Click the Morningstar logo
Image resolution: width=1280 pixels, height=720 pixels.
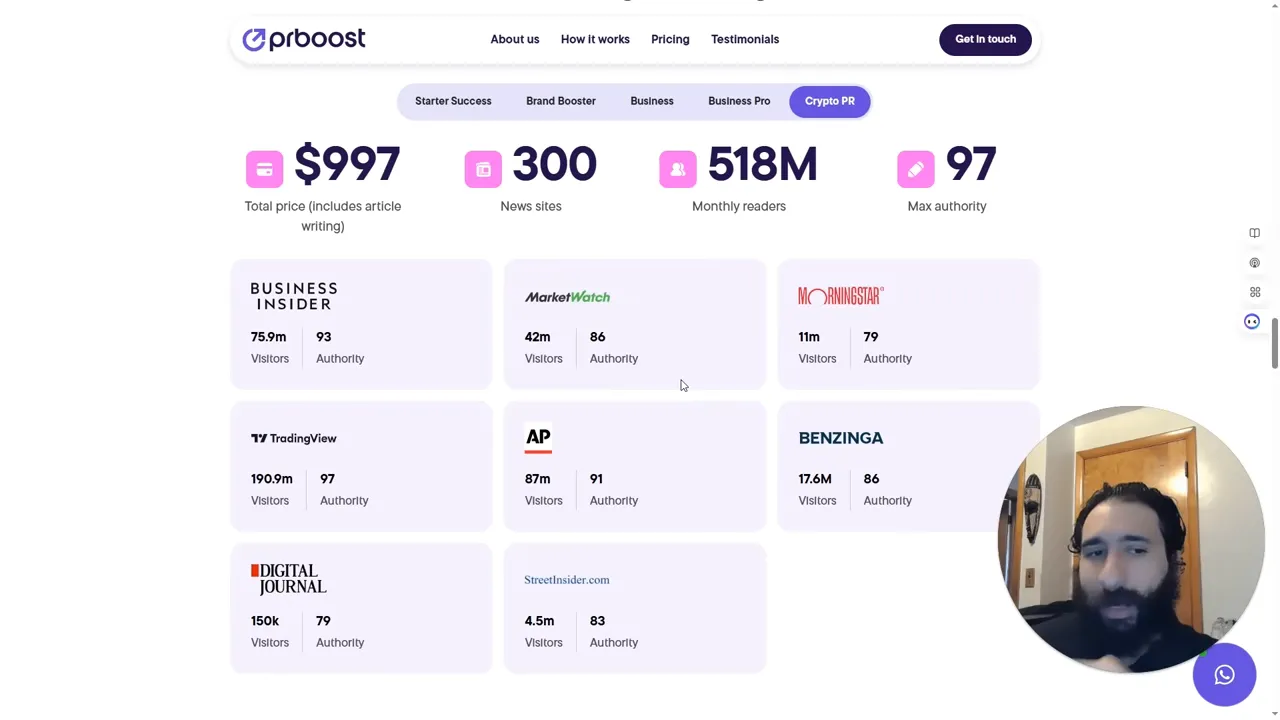[x=841, y=296]
